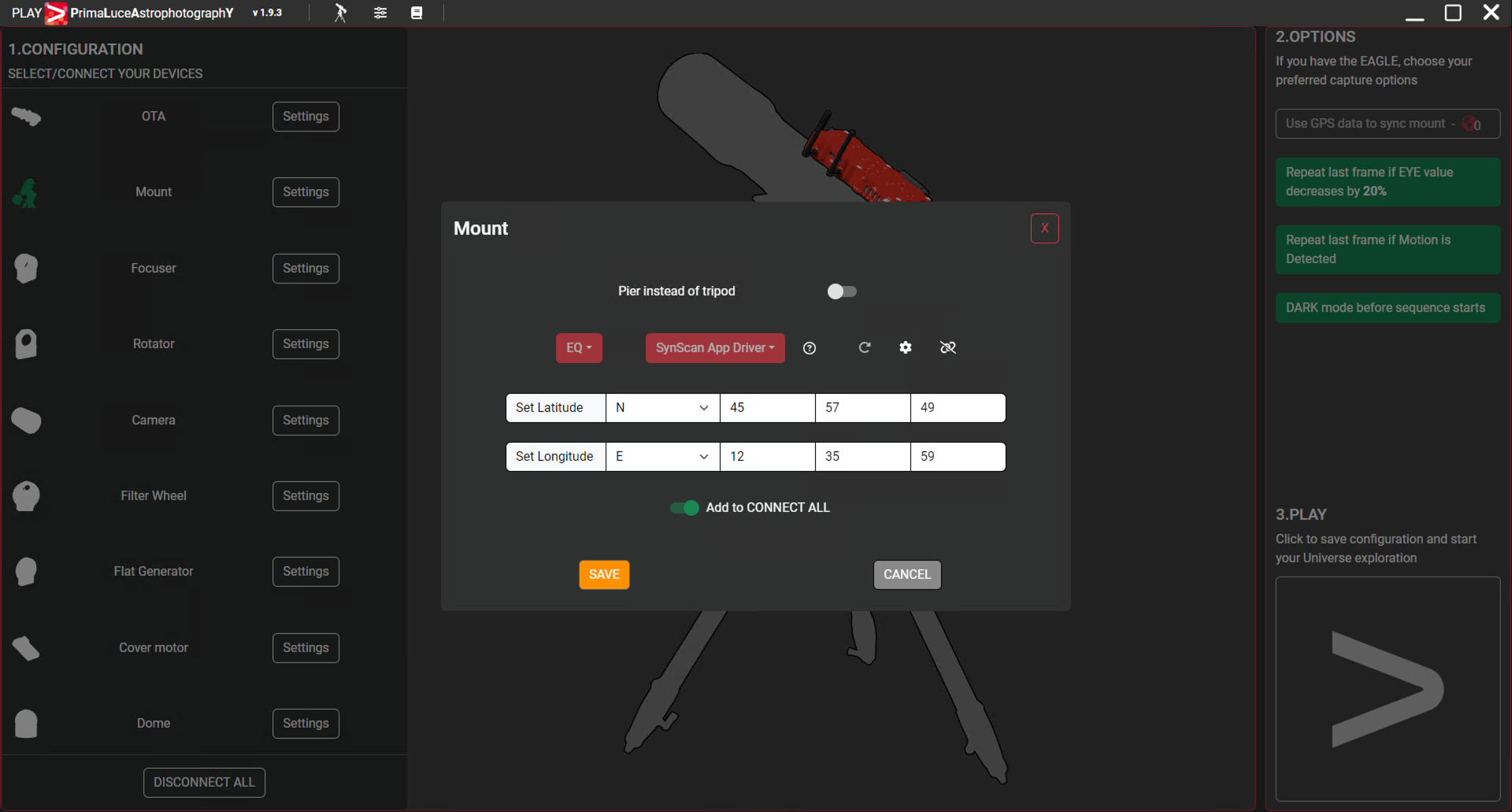1512x812 pixels.
Task: Click the latitude minutes field 57
Action: pos(863,408)
